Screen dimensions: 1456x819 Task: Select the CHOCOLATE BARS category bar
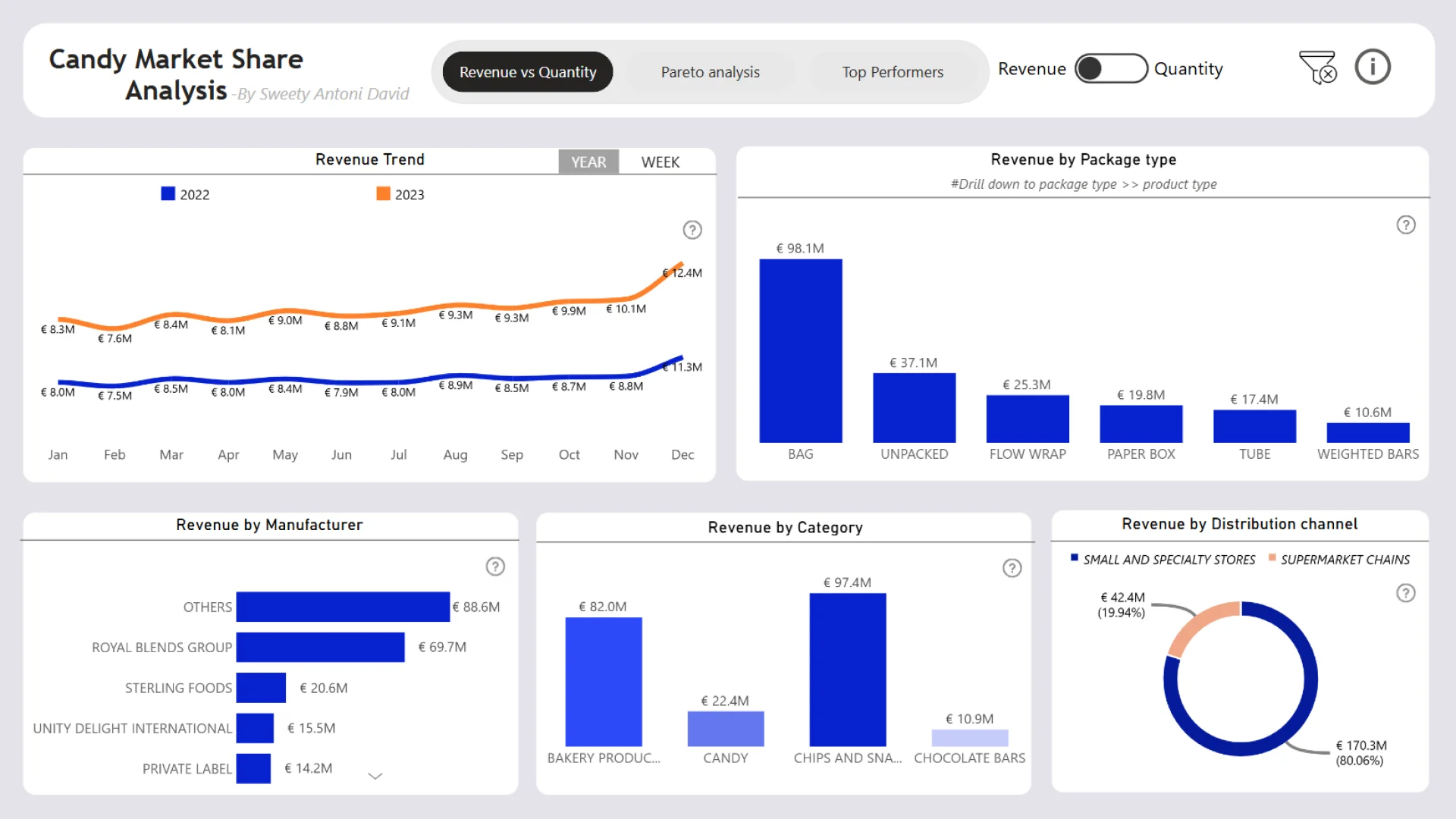(970, 738)
